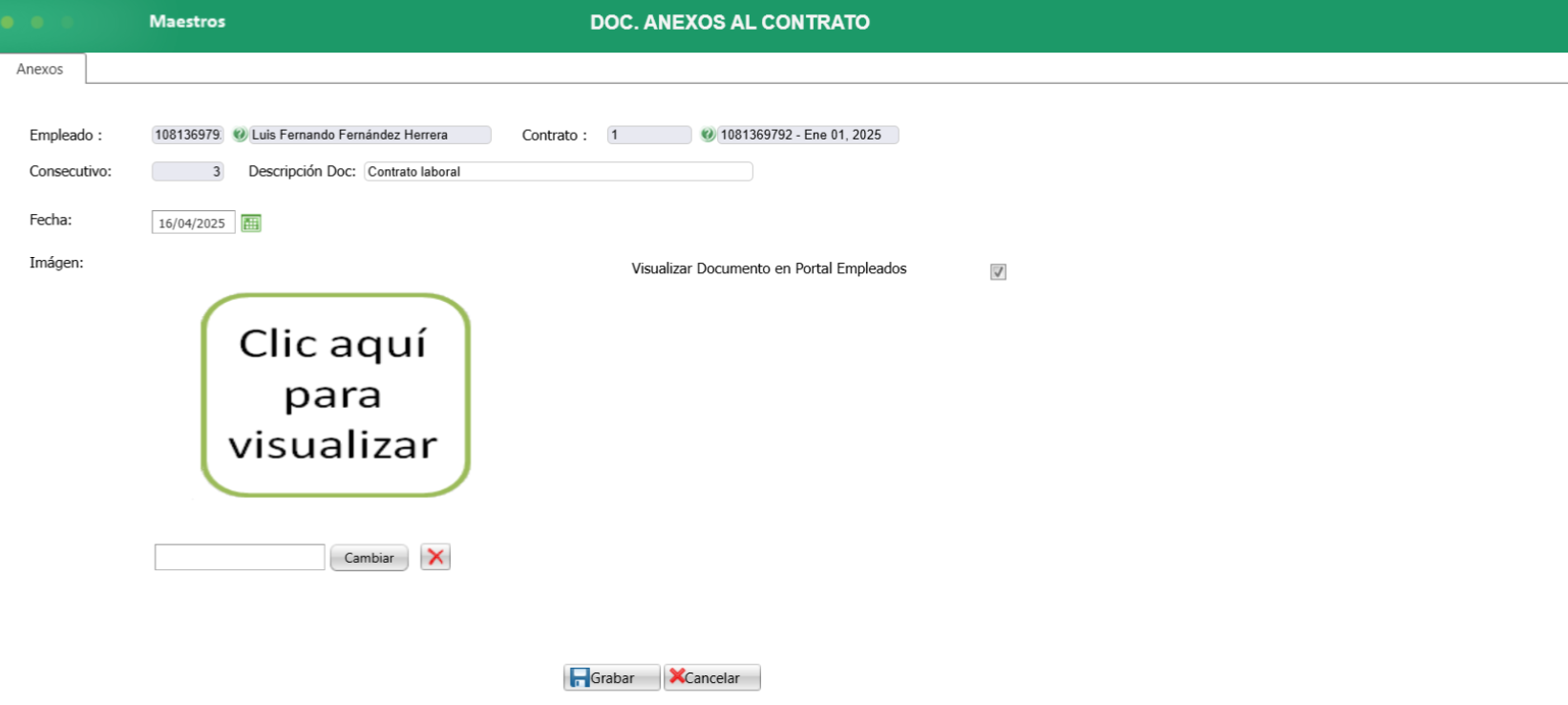Open the calendar picker next to Fecha
1568x705 pixels.
(x=251, y=223)
